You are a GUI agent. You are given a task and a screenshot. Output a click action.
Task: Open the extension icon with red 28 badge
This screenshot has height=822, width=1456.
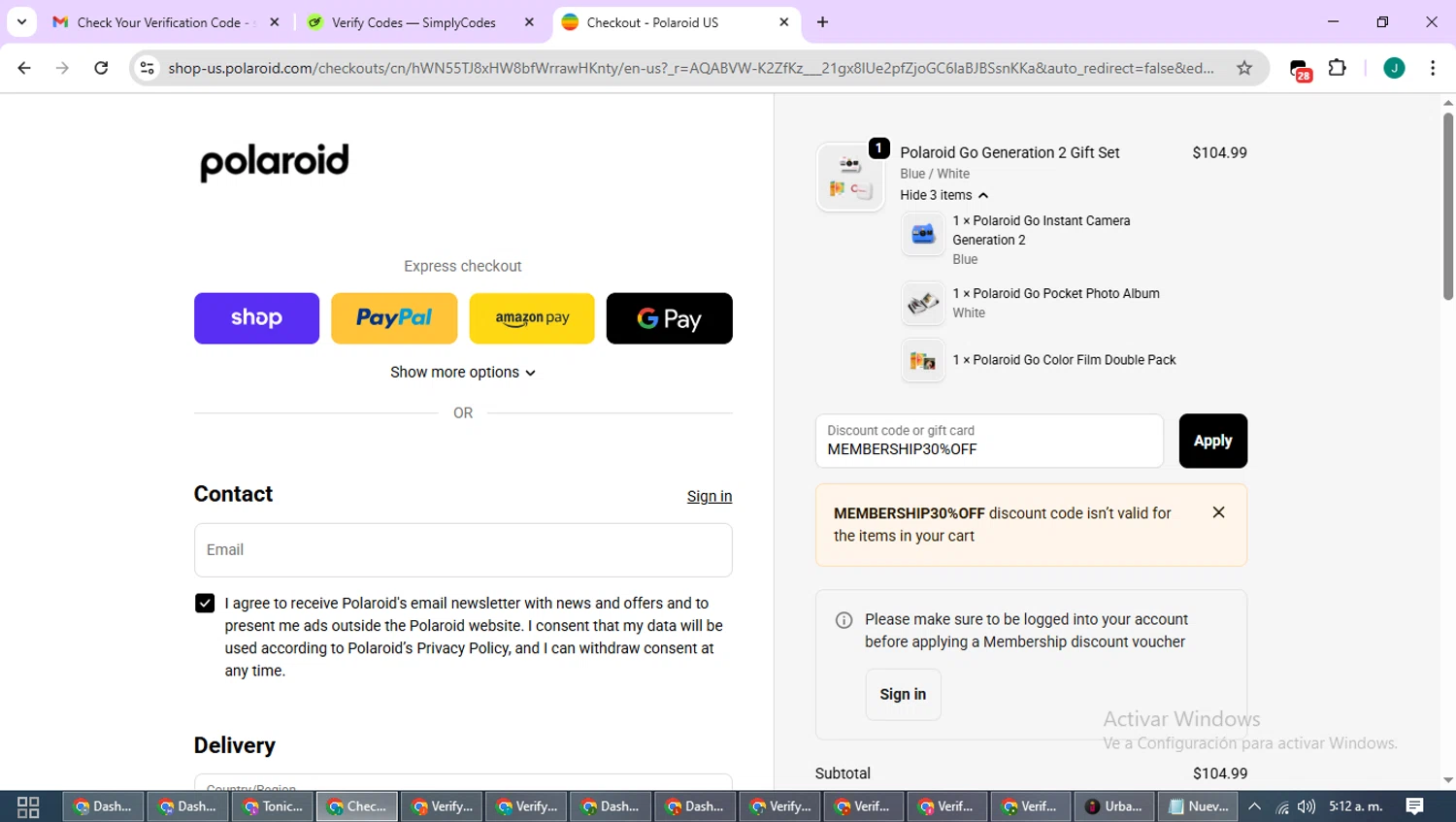[x=1300, y=69]
